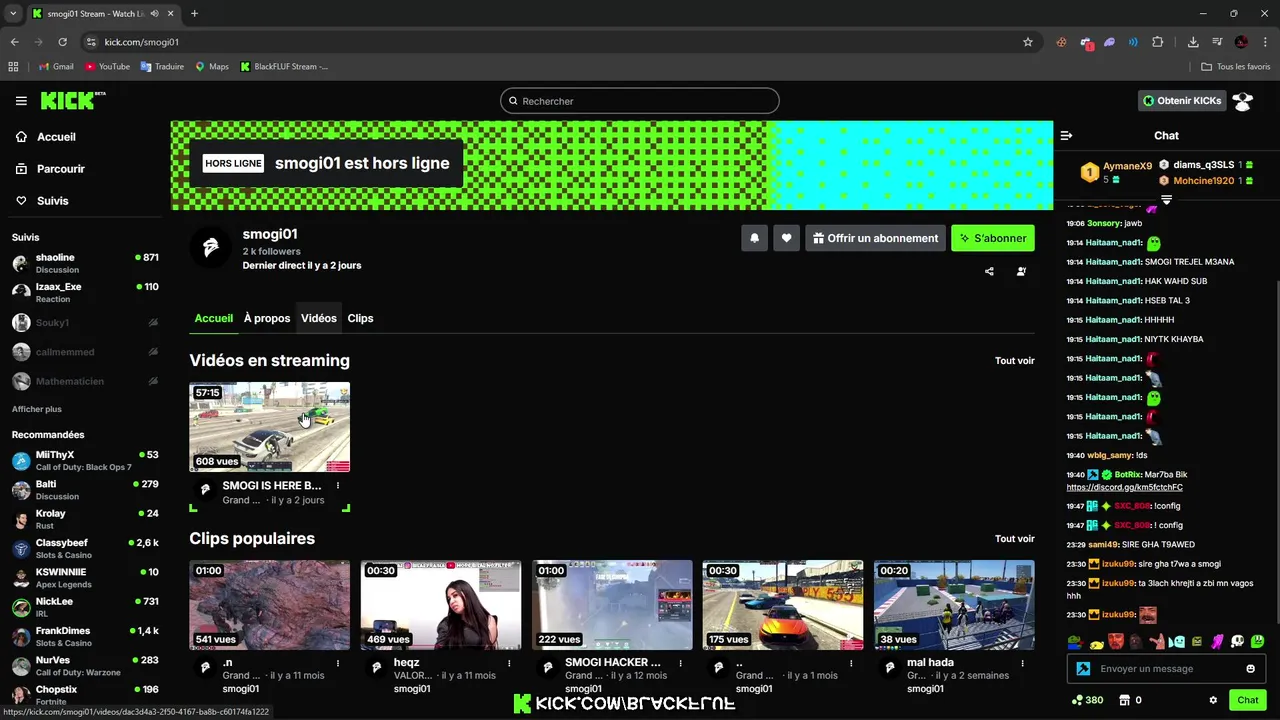Open the YouTube bookmark
The width and height of the screenshot is (1280, 720).
[x=107, y=67]
